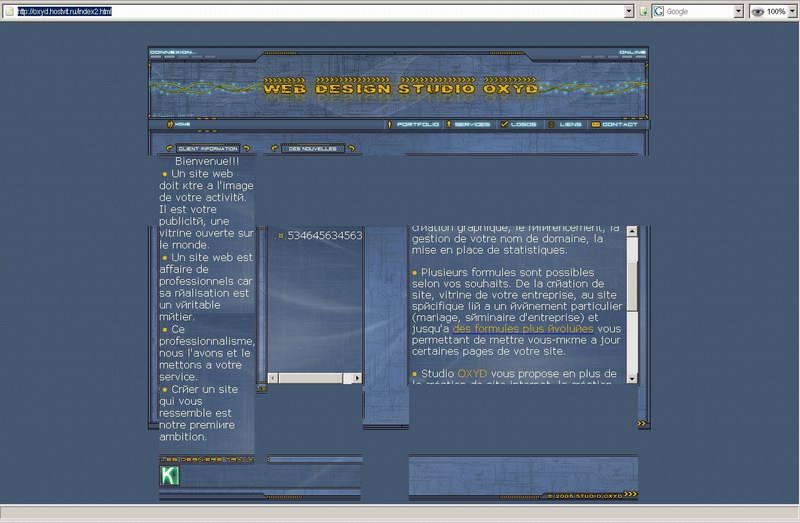Click the icon left of LIENS

click(551, 124)
